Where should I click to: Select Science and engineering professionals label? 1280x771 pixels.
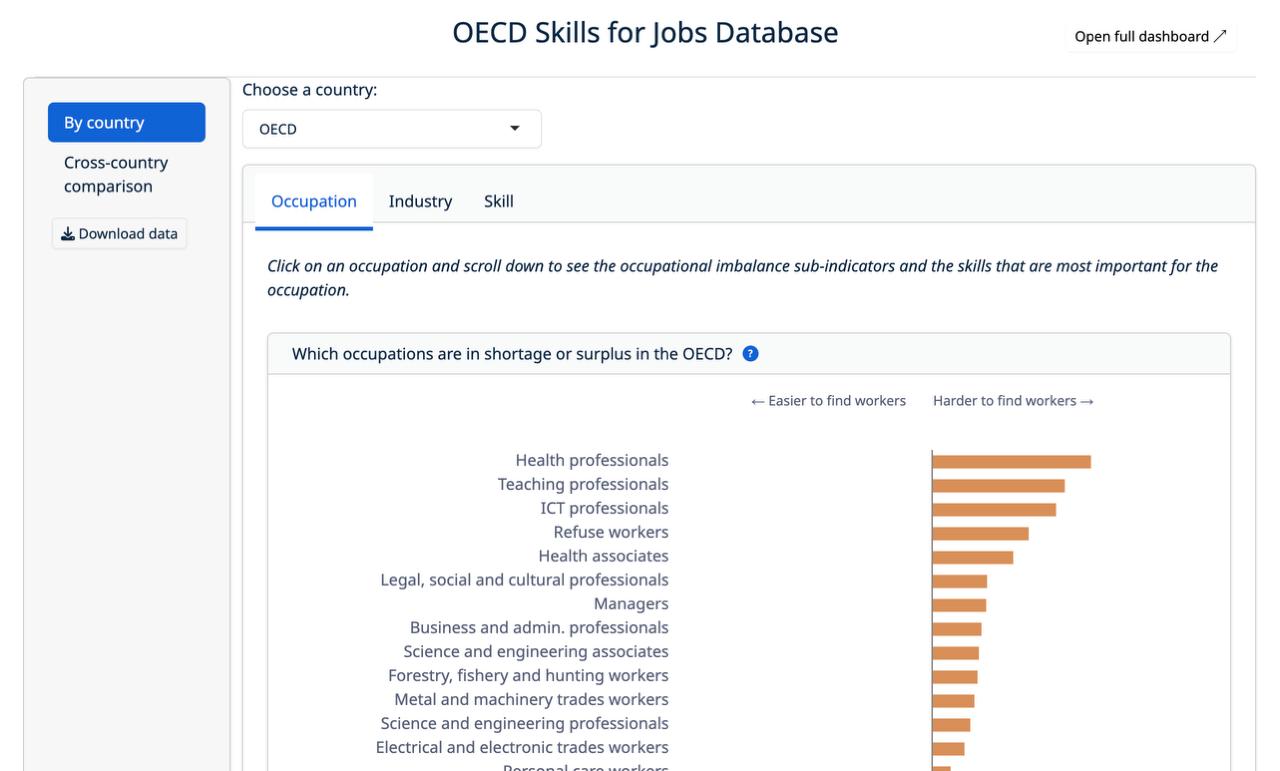pos(524,724)
